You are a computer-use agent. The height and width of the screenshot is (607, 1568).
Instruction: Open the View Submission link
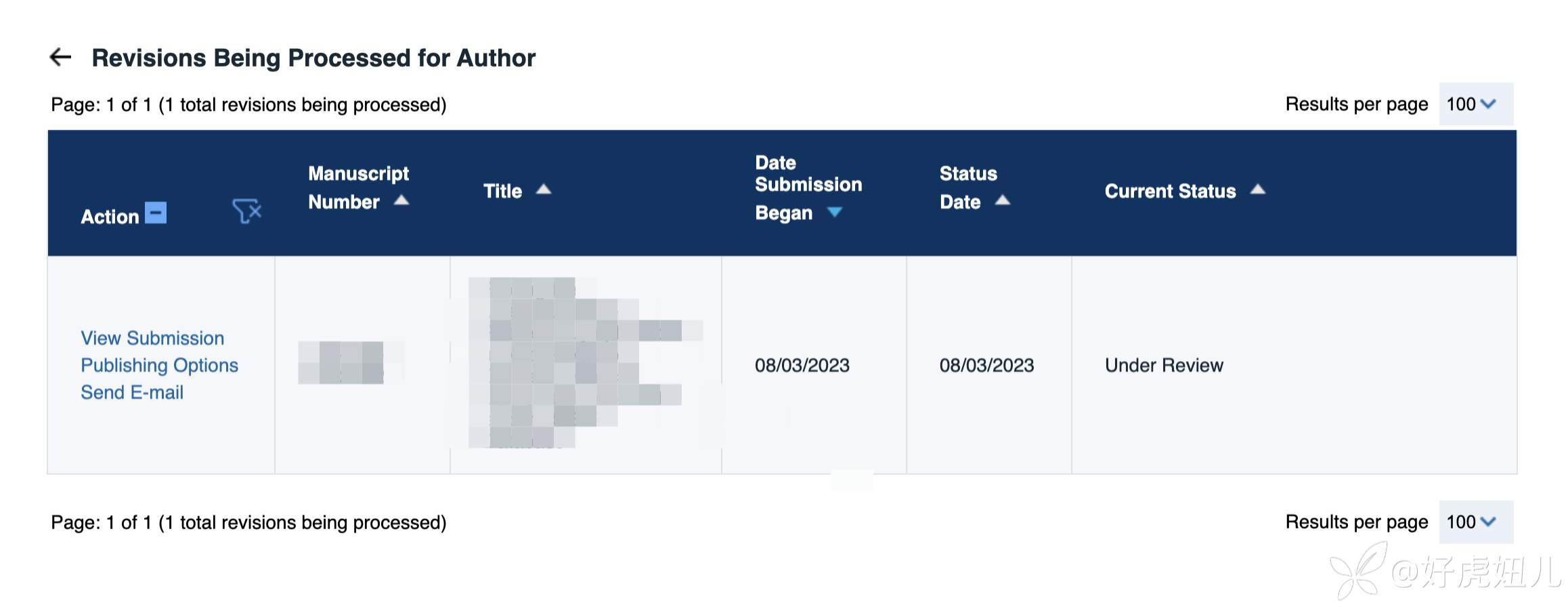[152, 338]
